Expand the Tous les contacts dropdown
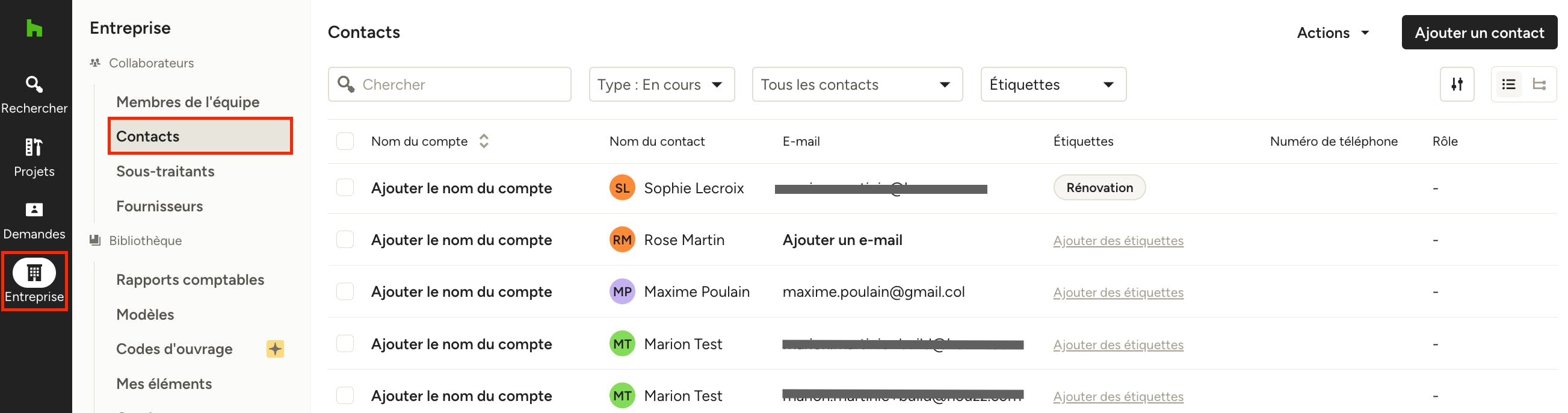The width and height of the screenshot is (1568, 413). (857, 84)
